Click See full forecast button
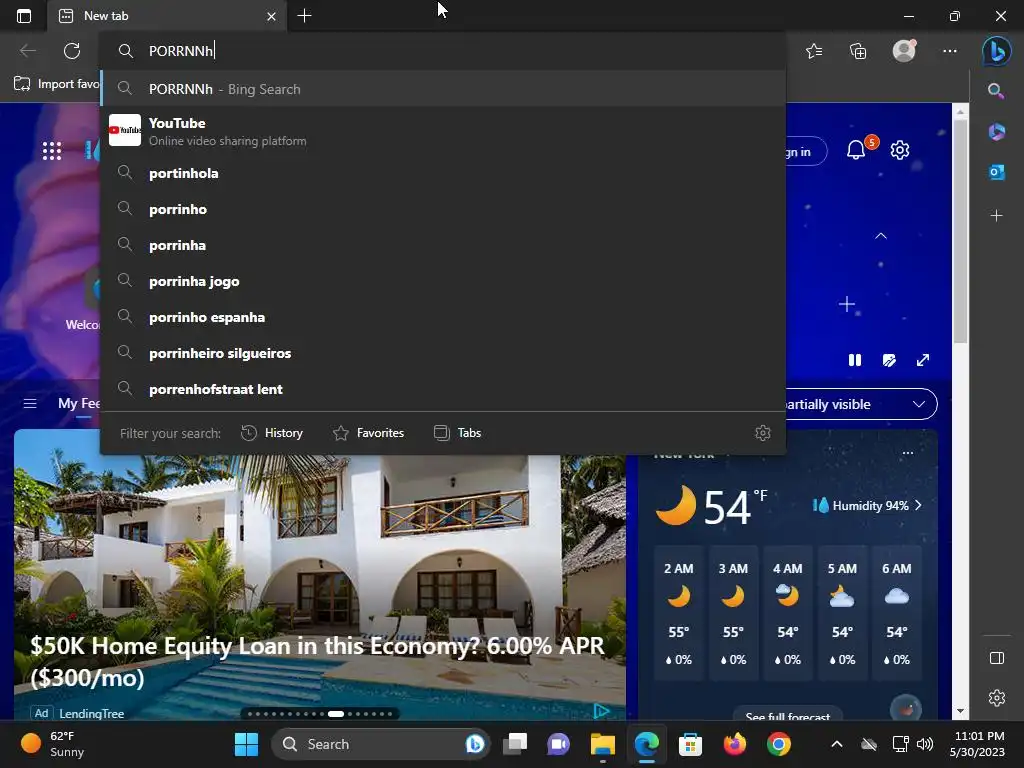1024x768 pixels. pos(788,716)
